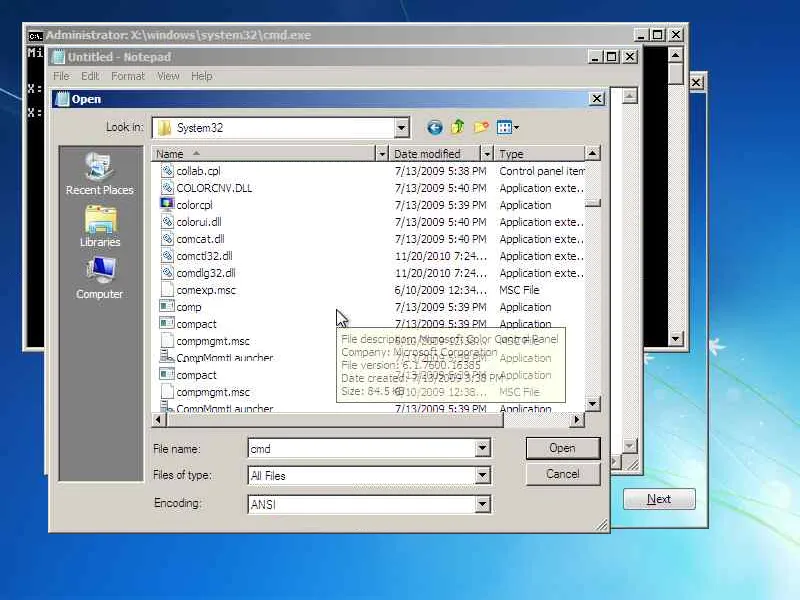This screenshot has width=800, height=600.
Task: Open Notepad's Edit menu
Action: (90, 76)
